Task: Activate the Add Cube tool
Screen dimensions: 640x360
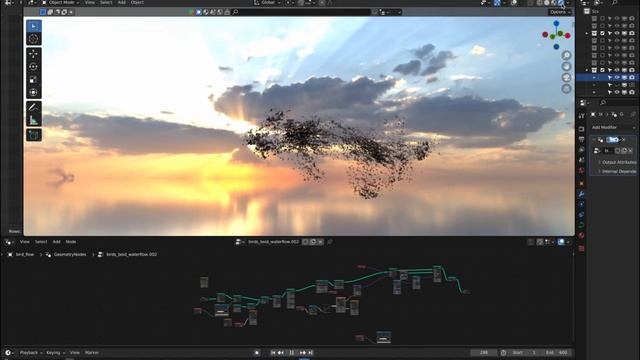Action: 33,135
